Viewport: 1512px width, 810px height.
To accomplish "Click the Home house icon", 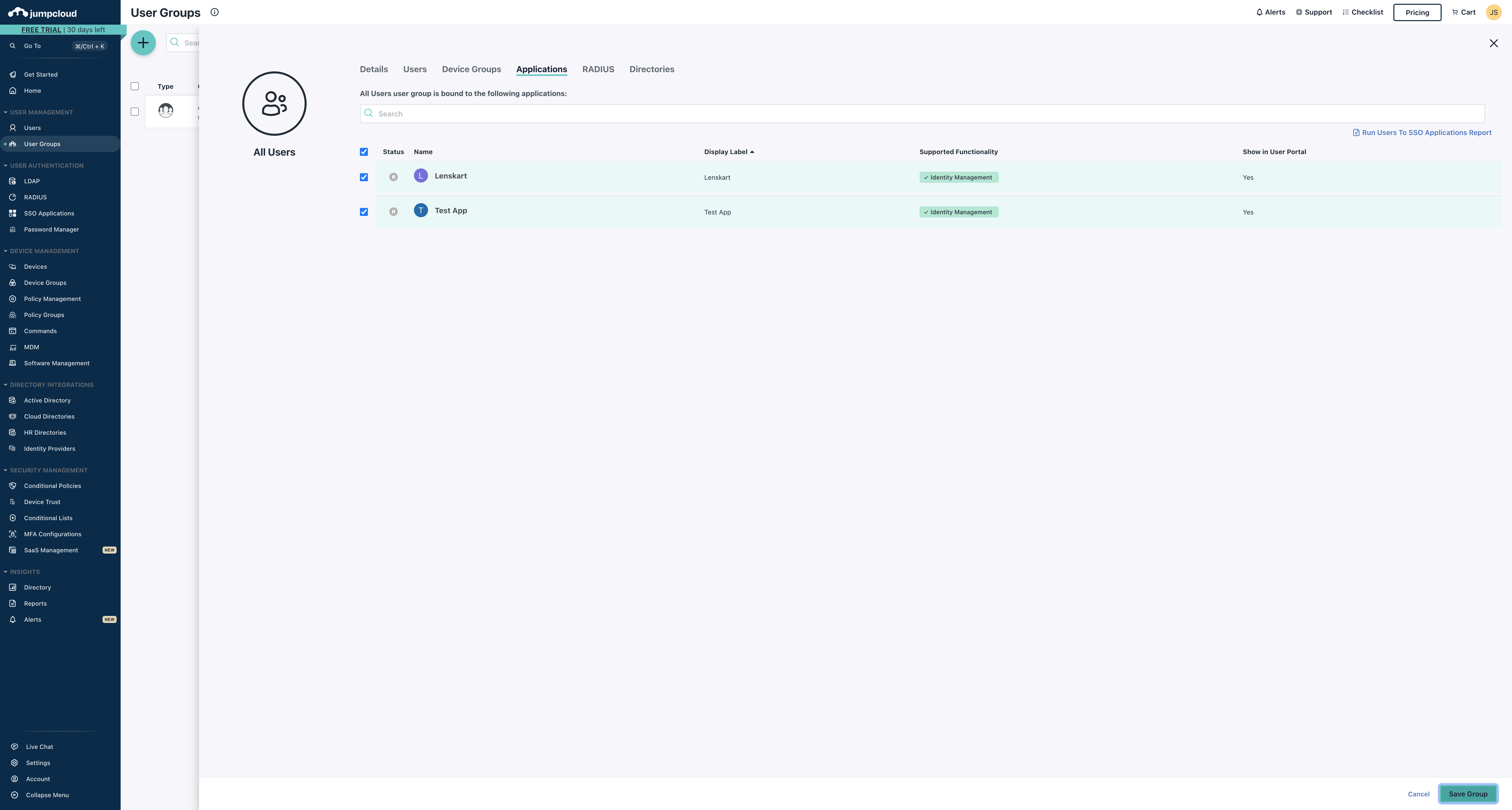I will tap(12, 91).
